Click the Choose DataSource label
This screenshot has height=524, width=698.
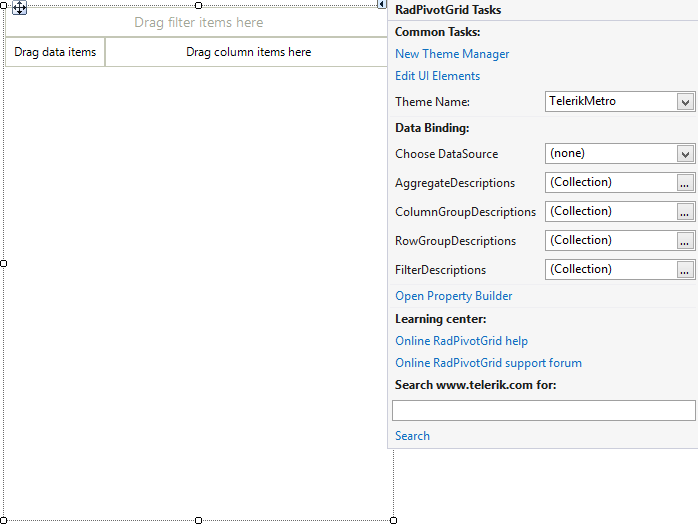click(x=446, y=154)
